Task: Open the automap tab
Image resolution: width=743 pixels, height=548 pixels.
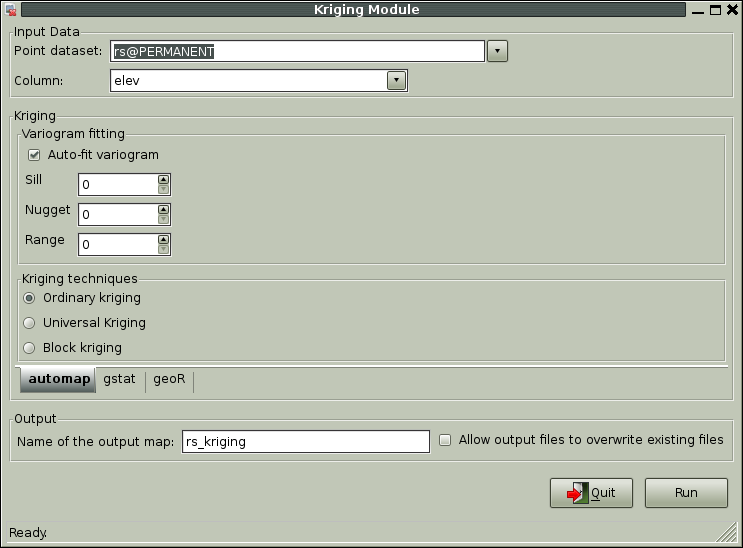Action: pos(58,380)
